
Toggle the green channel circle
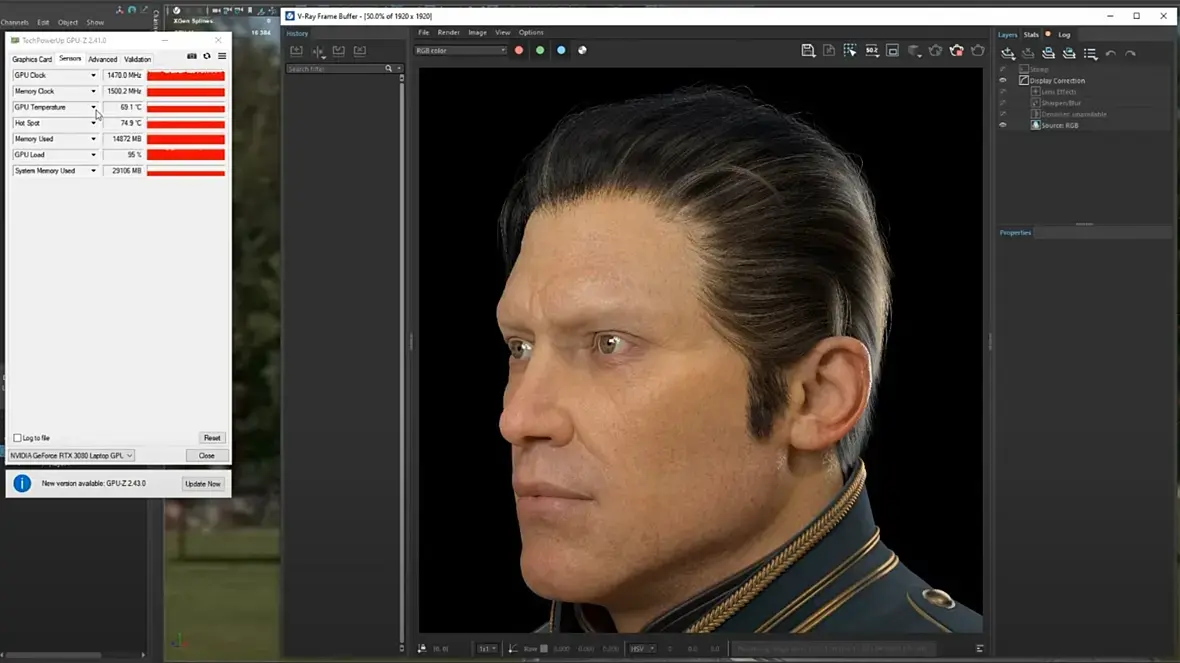(x=540, y=50)
